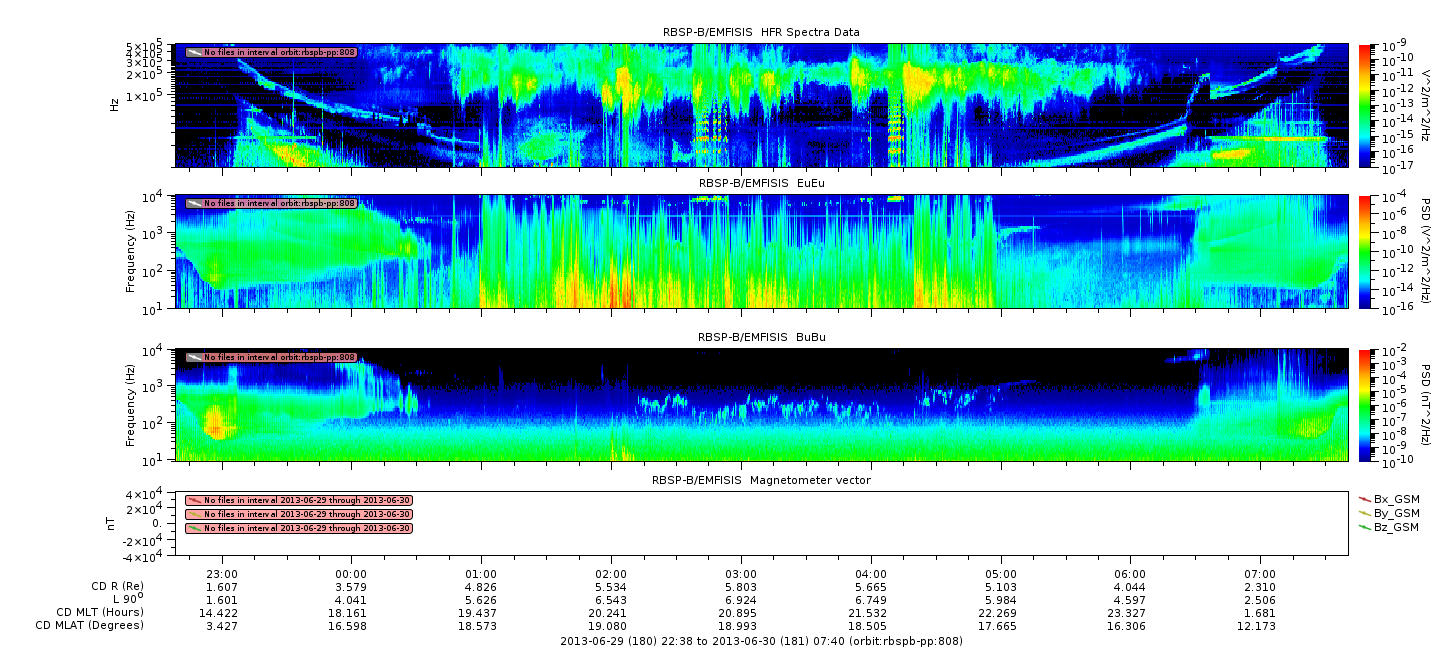Click the 05:00 time axis tick label
The image size is (1447, 658).
(1000, 574)
